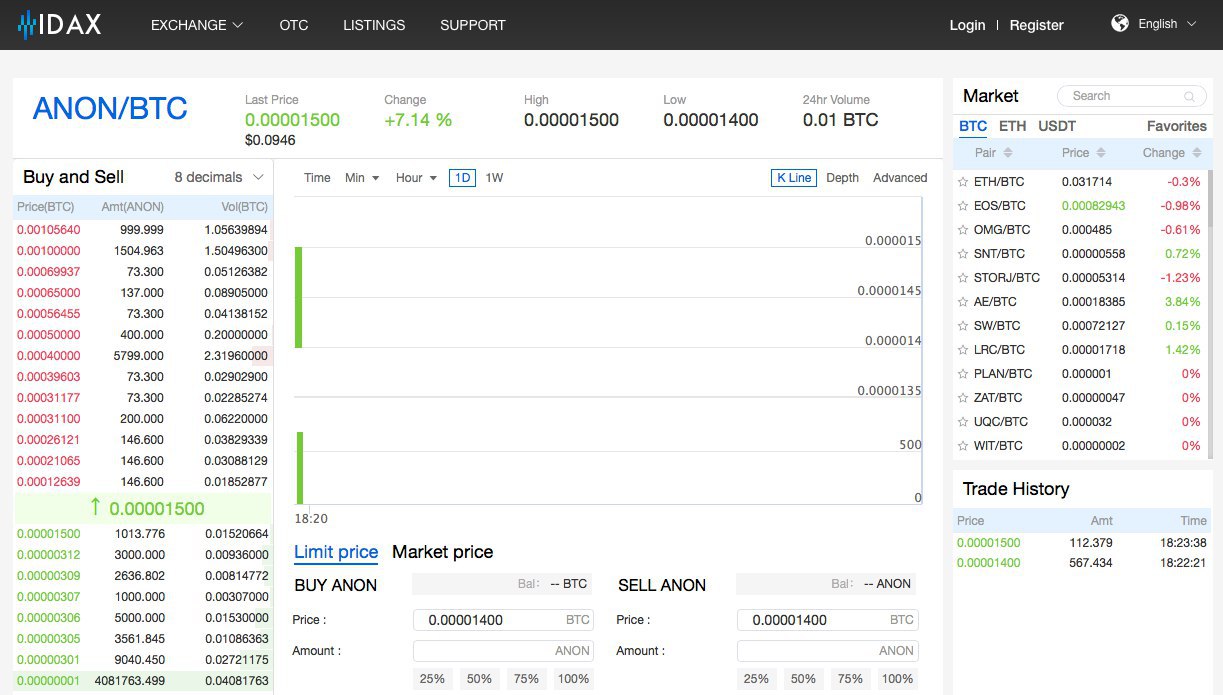Click the sell Price input field

(x=827, y=620)
